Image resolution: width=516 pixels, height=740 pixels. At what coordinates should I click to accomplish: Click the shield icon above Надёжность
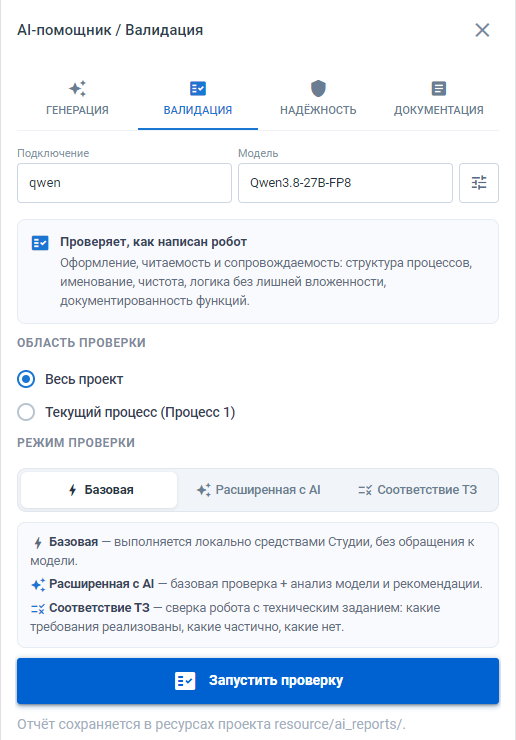[318, 88]
